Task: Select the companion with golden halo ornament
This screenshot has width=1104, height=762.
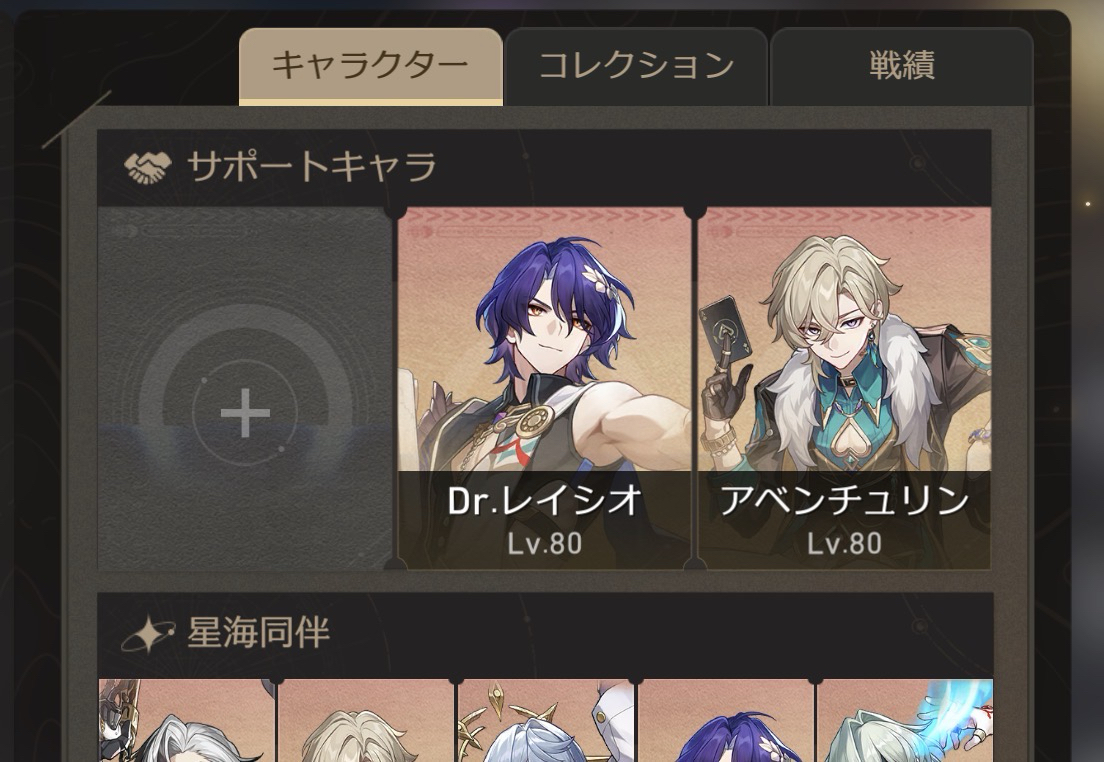Action: pos(546,720)
